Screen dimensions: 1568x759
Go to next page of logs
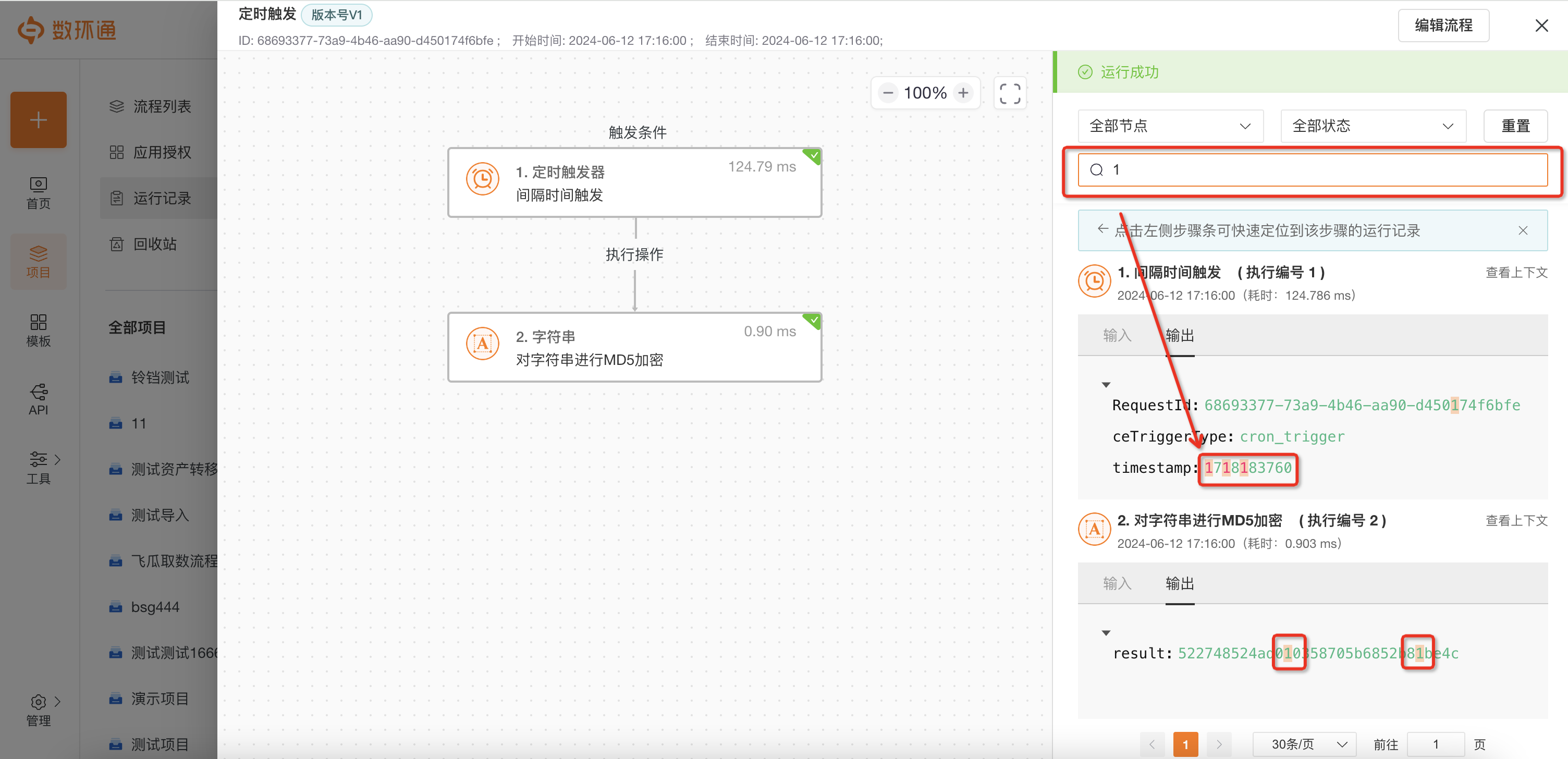(x=1219, y=744)
